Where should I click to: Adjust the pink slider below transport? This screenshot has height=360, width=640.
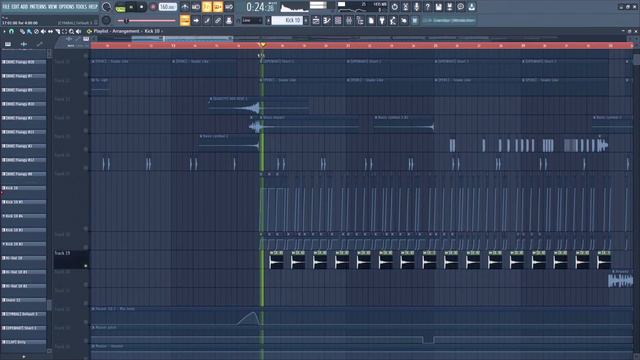point(146,21)
